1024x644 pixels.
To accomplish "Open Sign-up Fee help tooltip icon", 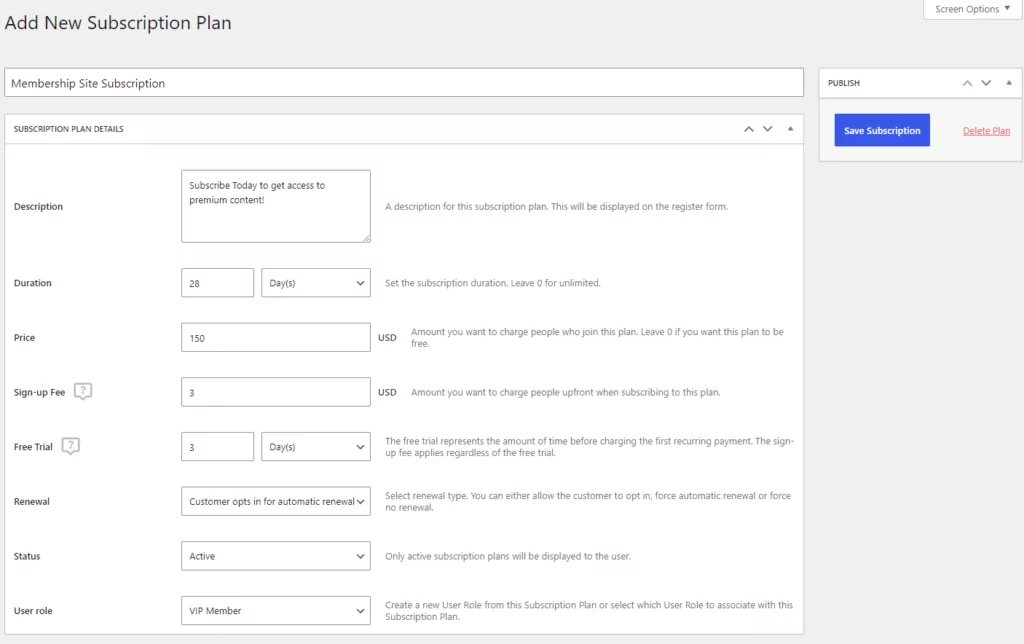I will click(83, 391).
